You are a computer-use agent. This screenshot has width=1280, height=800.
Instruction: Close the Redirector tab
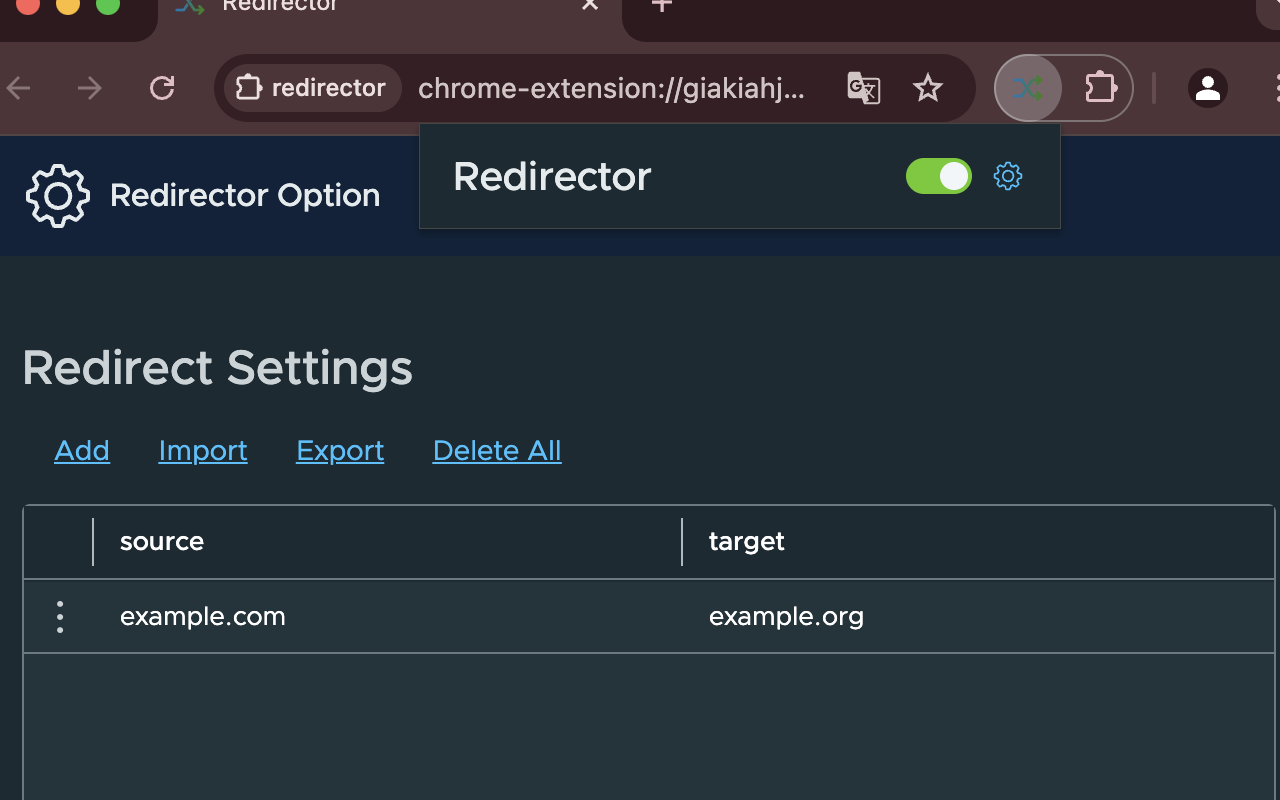click(590, 6)
